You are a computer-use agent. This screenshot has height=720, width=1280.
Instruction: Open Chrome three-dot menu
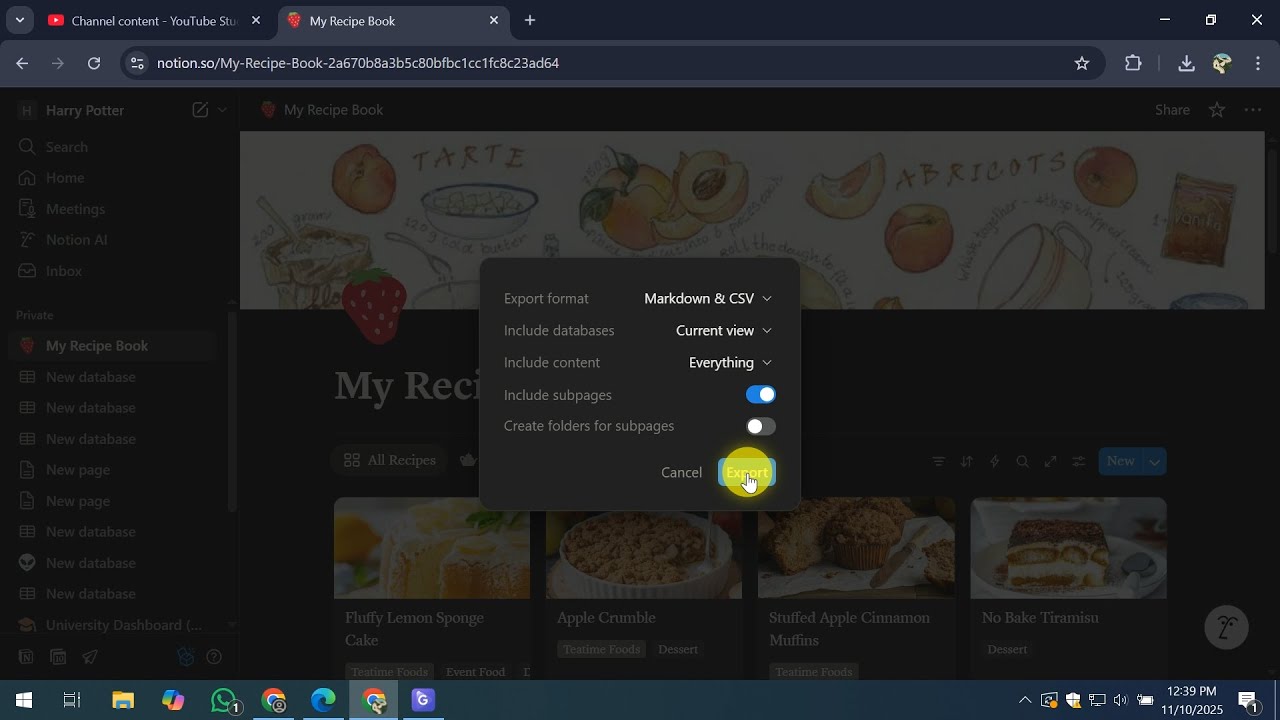(x=1258, y=63)
